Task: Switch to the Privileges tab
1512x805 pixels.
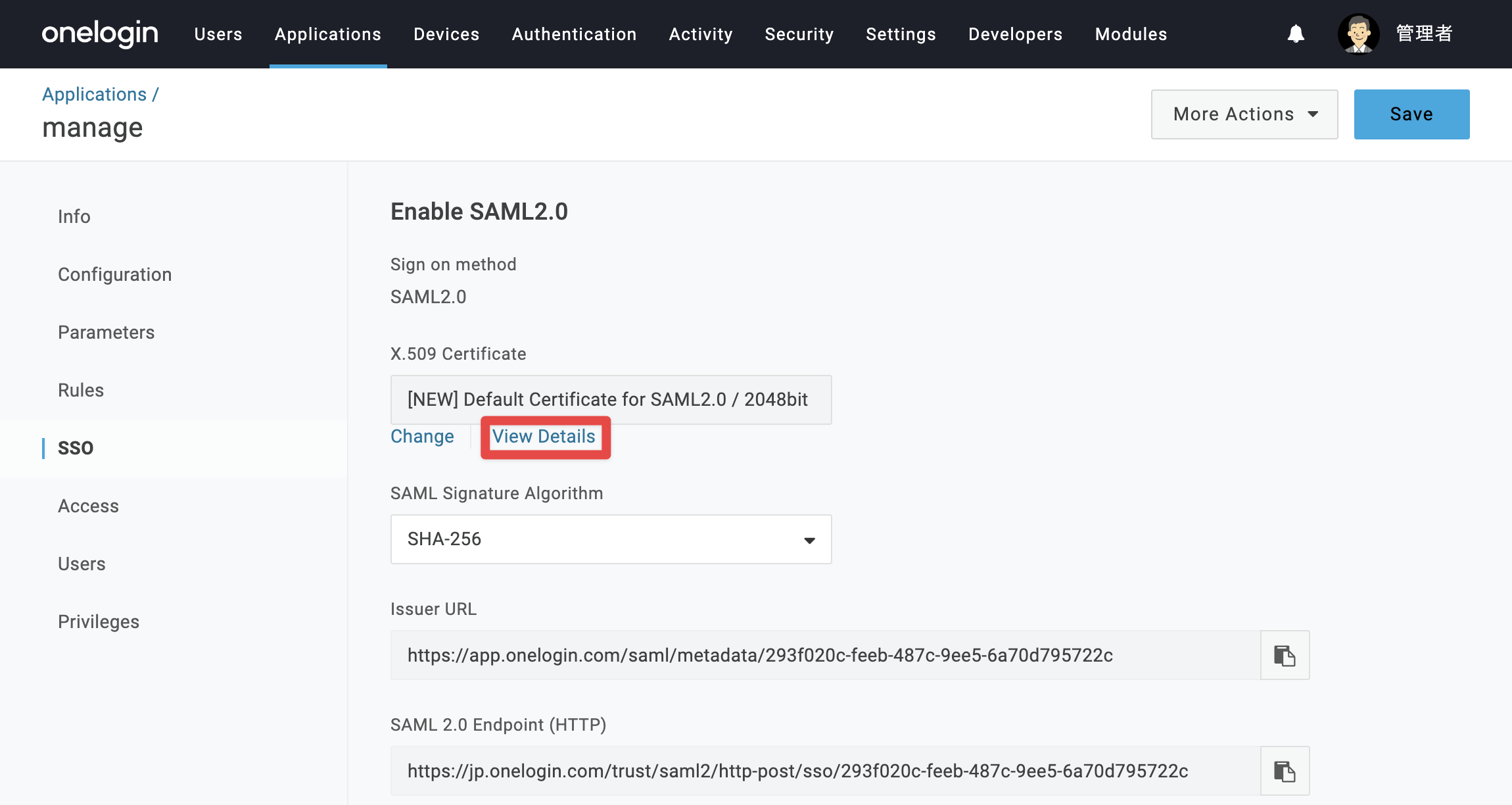Action: click(x=99, y=622)
